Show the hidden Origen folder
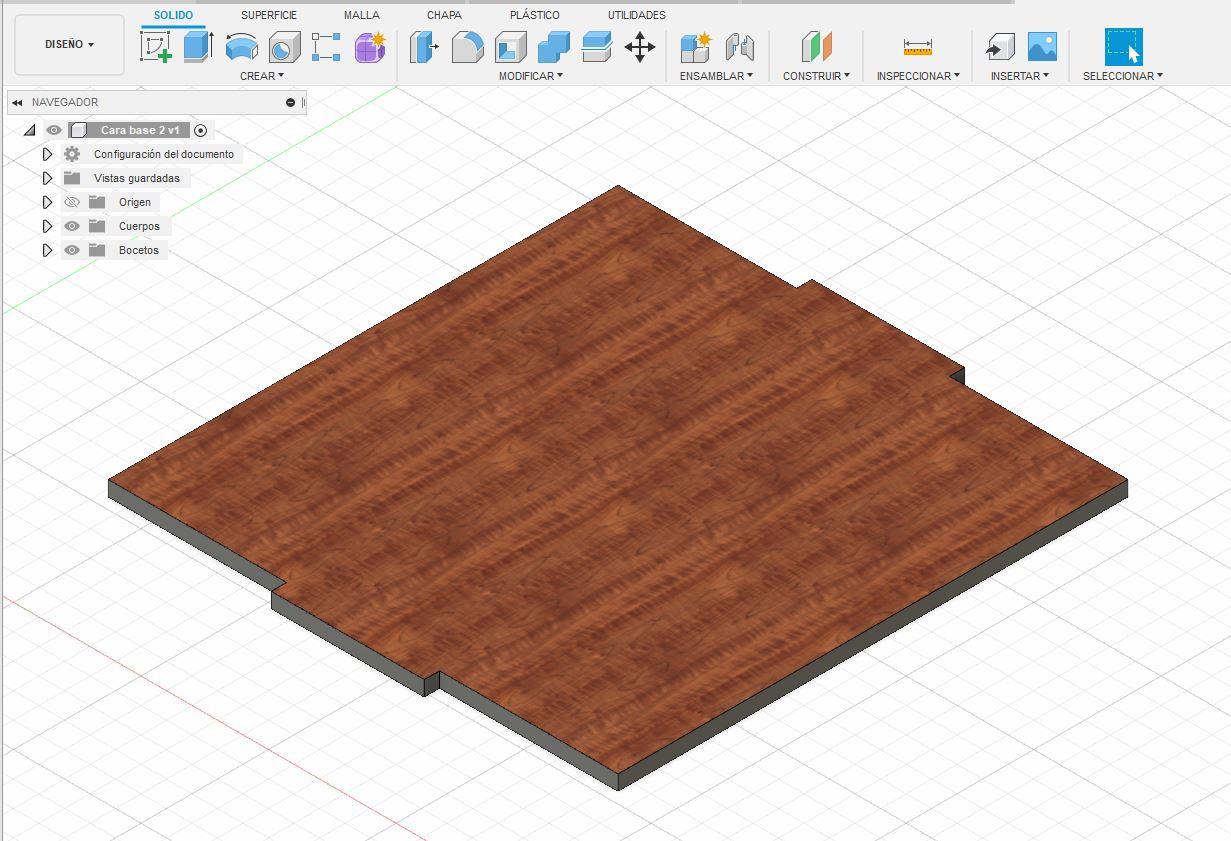1231x841 pixels. [72, 202]
